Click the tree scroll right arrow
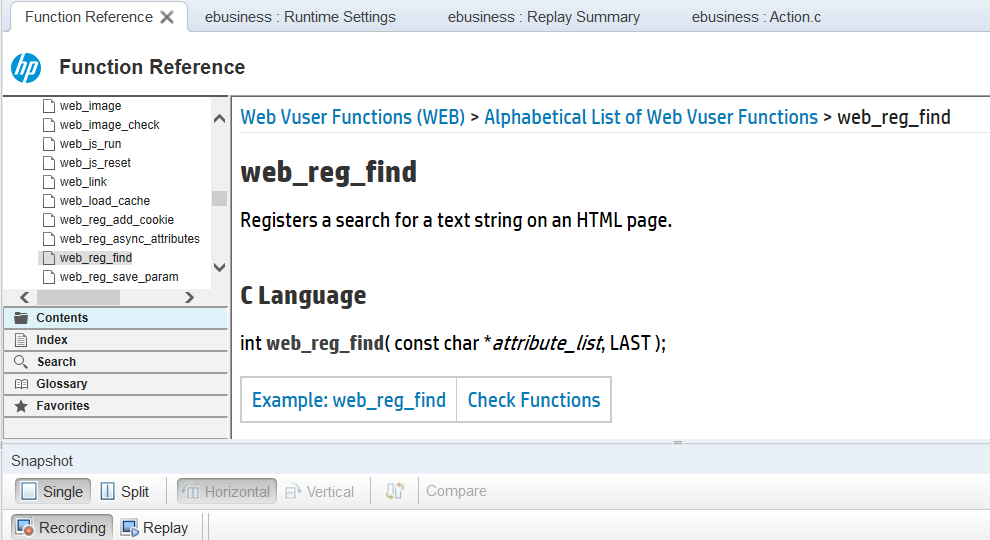The image size is (990, 540). coord(189,297)
